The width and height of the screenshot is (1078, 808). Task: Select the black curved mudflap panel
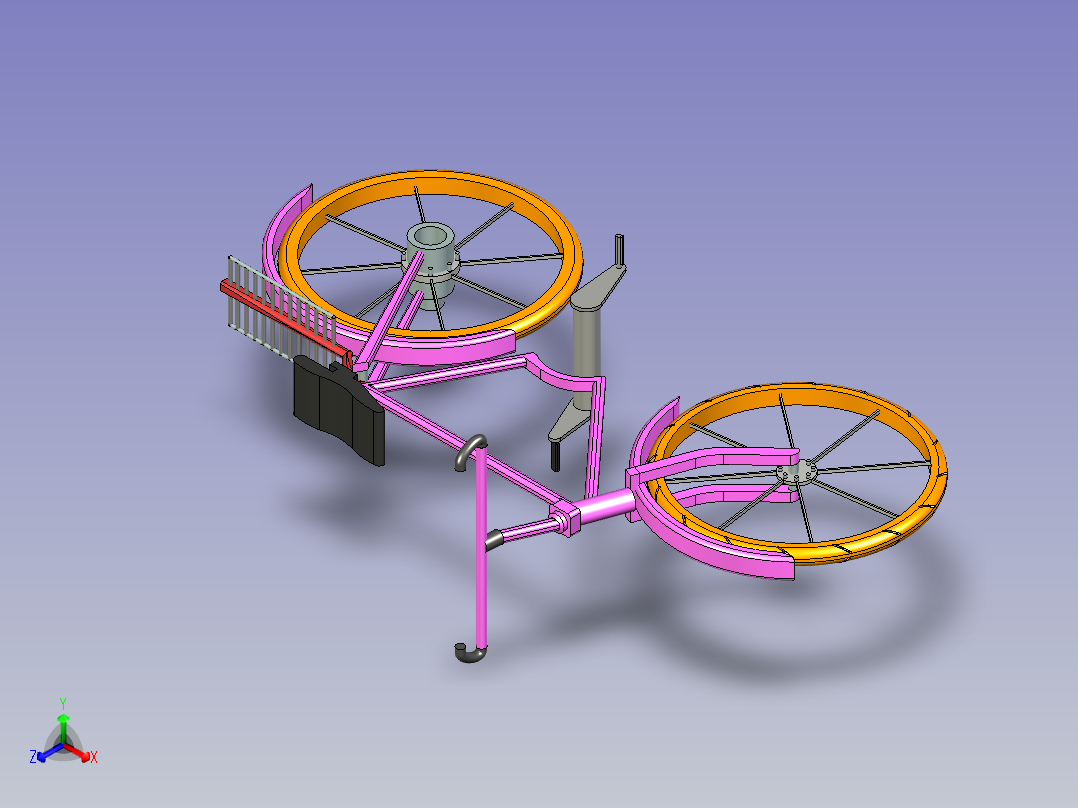tap(338, 410)
